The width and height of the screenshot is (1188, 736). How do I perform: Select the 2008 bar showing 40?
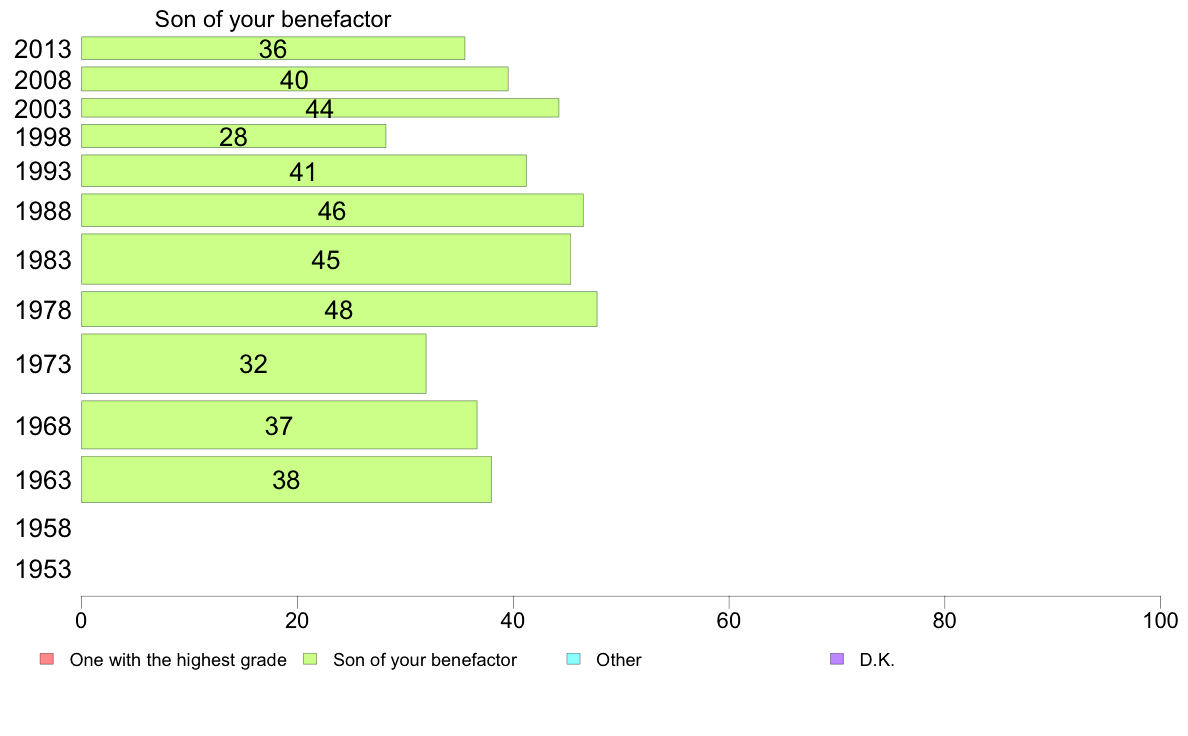(295, 79)
